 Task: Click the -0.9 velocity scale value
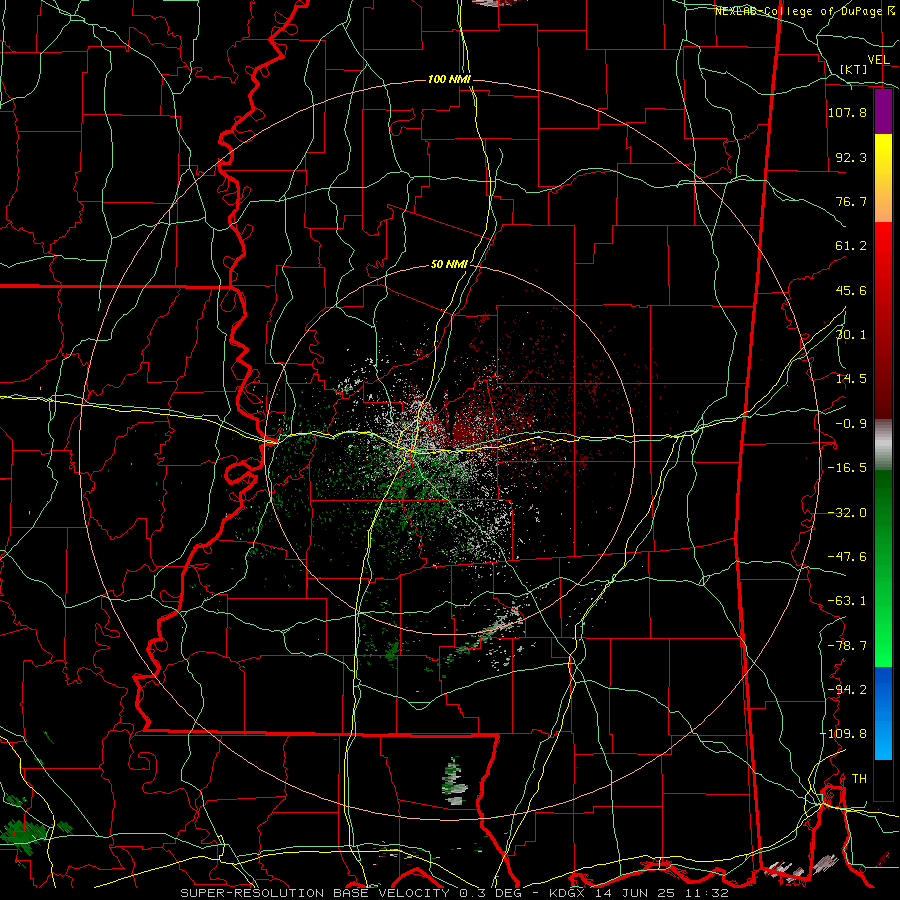click(851, 424)
